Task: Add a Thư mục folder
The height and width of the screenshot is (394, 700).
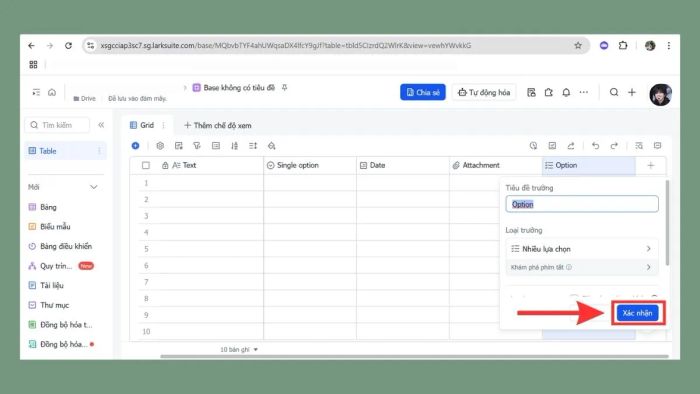Action: (49, 305)
